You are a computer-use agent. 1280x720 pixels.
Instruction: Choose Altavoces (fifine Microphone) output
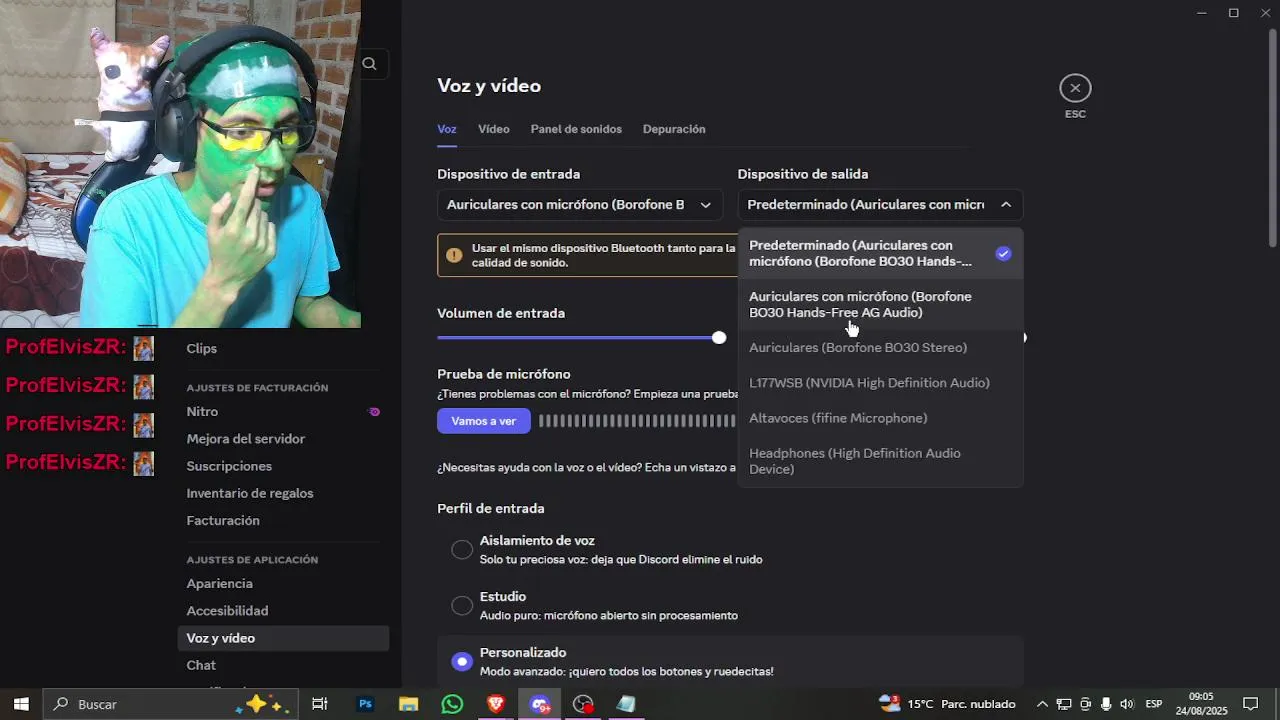tap(880, 418)
